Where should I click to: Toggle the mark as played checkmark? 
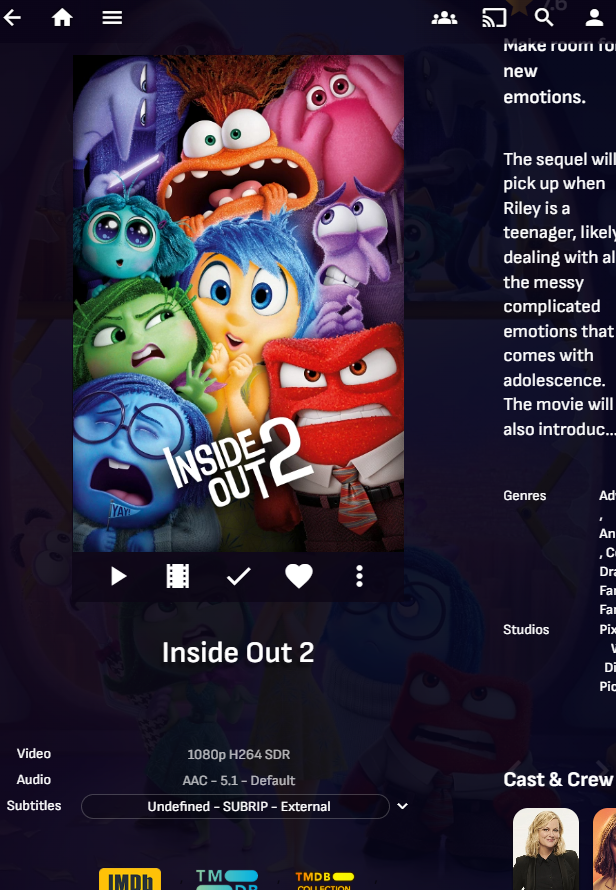[x=238, y=577]
